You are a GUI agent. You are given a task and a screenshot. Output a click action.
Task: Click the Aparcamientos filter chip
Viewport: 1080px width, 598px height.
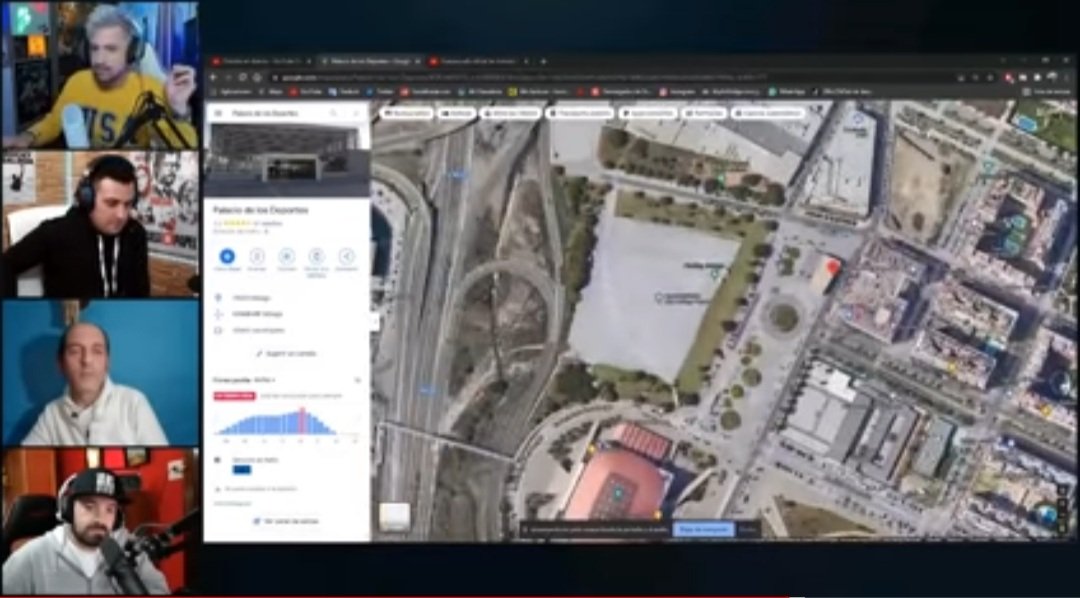pyautogui.click(x=647, y=113)
